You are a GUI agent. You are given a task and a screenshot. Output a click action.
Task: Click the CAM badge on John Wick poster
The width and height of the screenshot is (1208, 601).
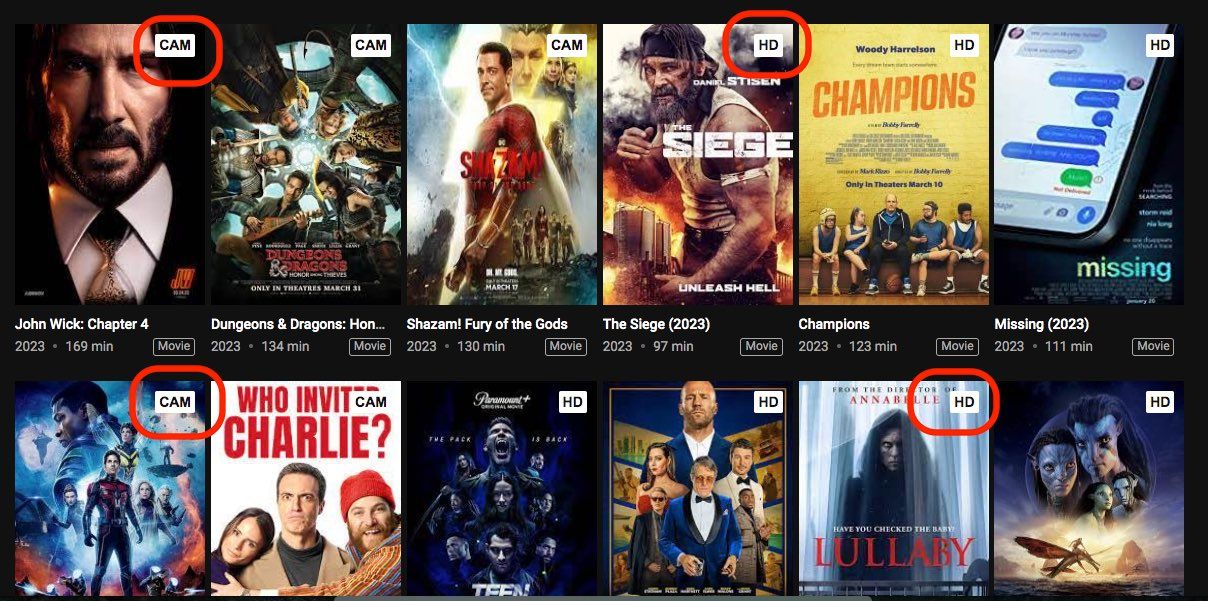coord(175,44)
